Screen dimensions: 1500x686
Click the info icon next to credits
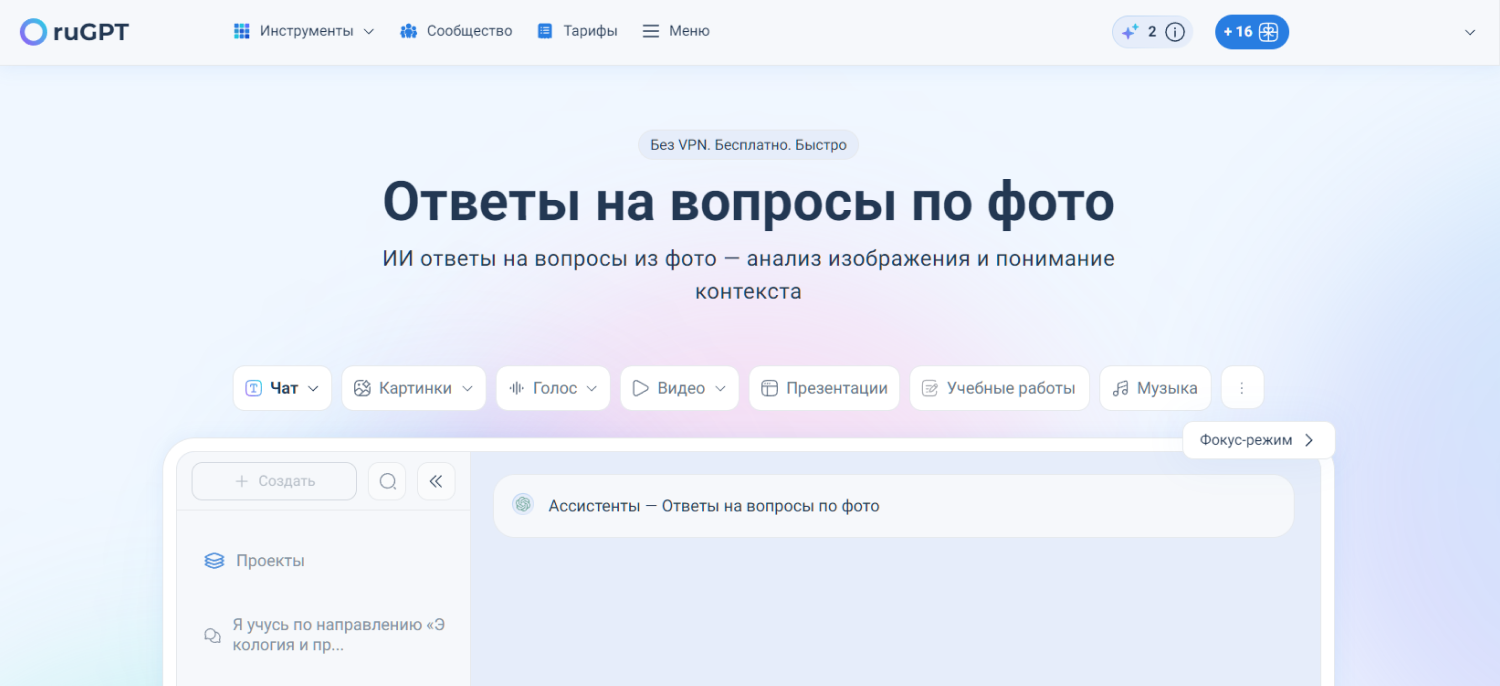tap(1175, 32)
